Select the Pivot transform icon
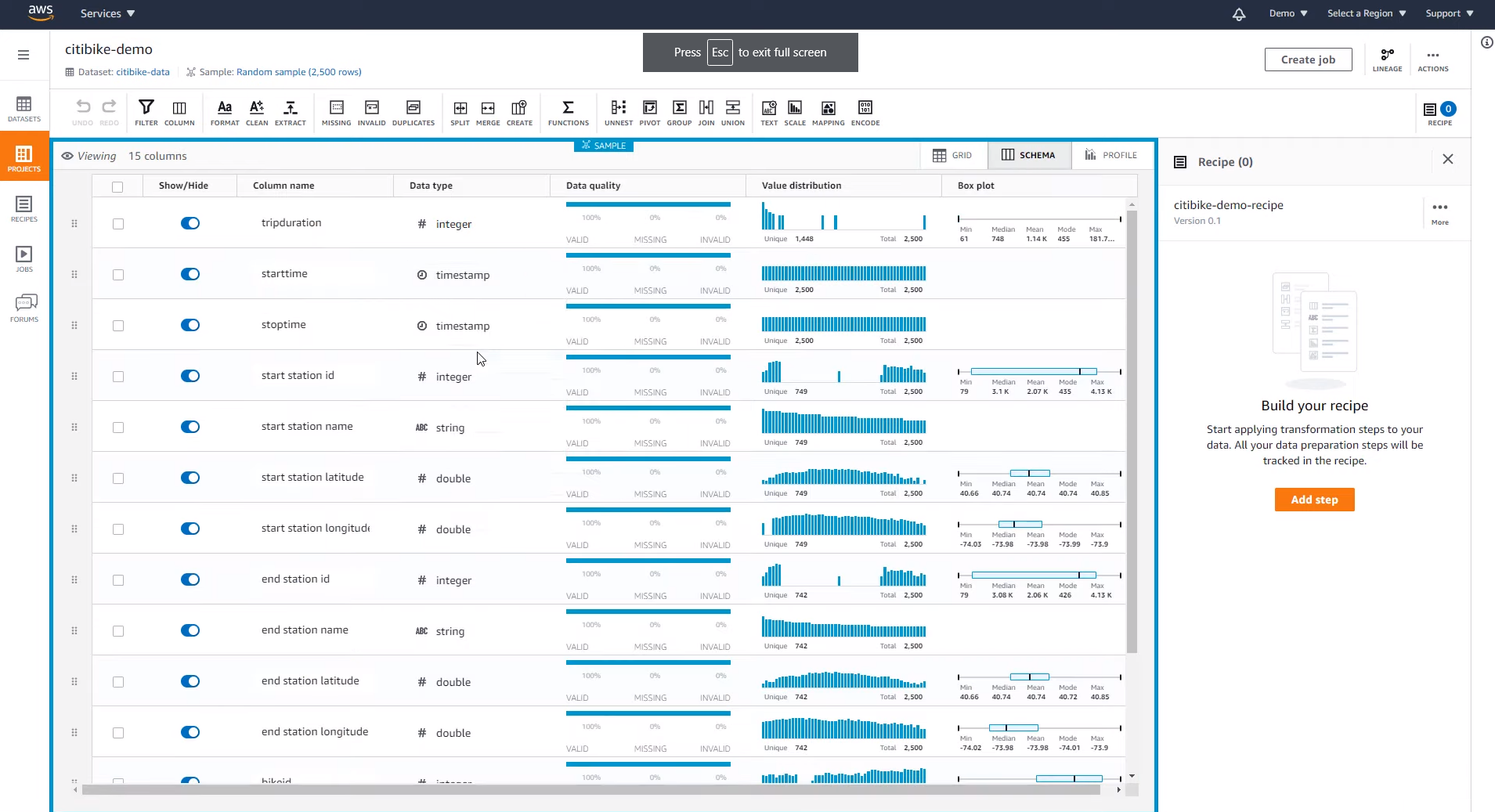The width and height of the screenshot is (1495, 812). [649, 112]
